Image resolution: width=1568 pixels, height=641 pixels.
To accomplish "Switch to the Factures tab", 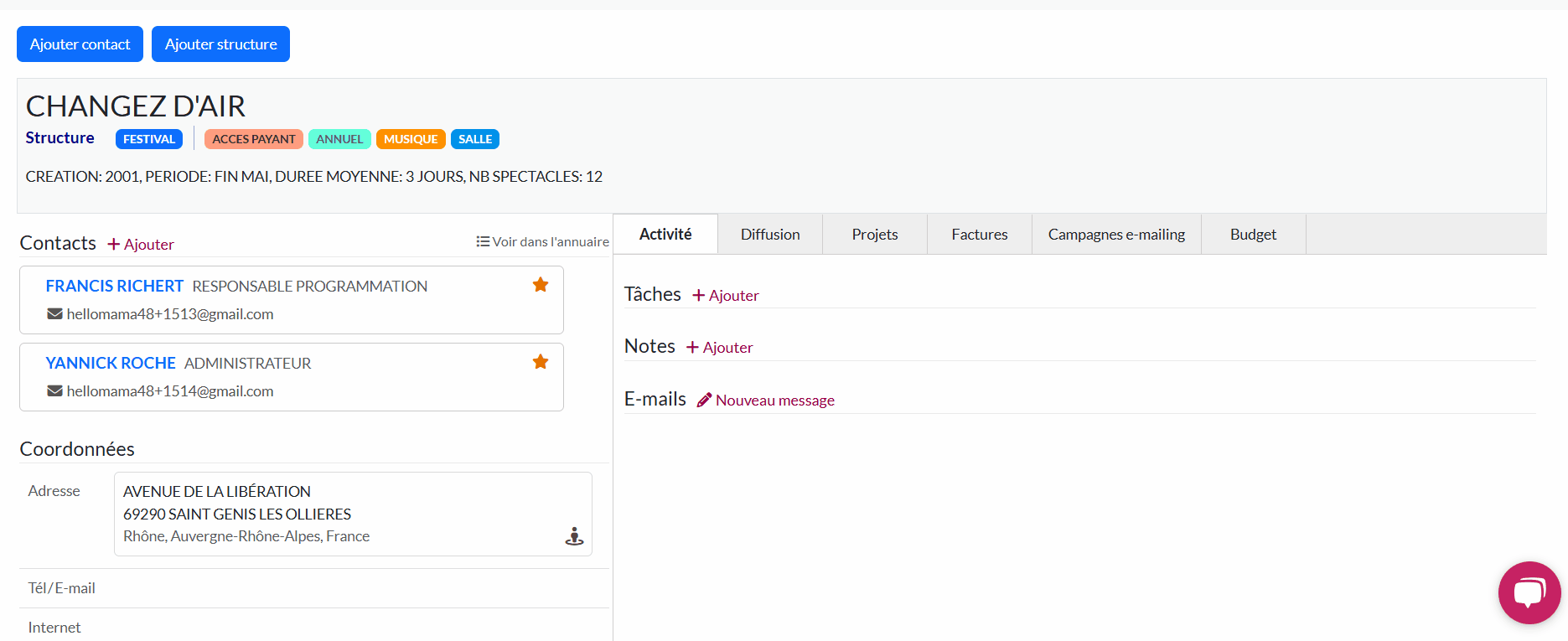I will (979, 235).
